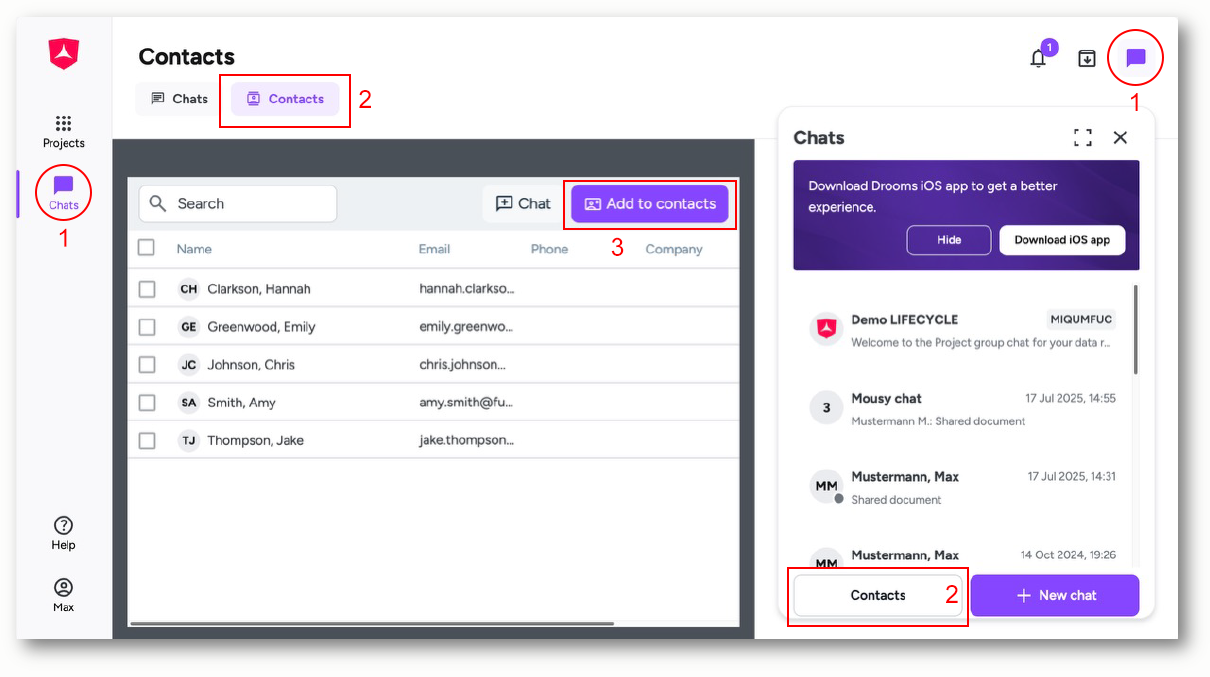This screenshot has width=1210, height=677.
Task: Check the box for Johnson, Chris
Action: tap(147, 365)
